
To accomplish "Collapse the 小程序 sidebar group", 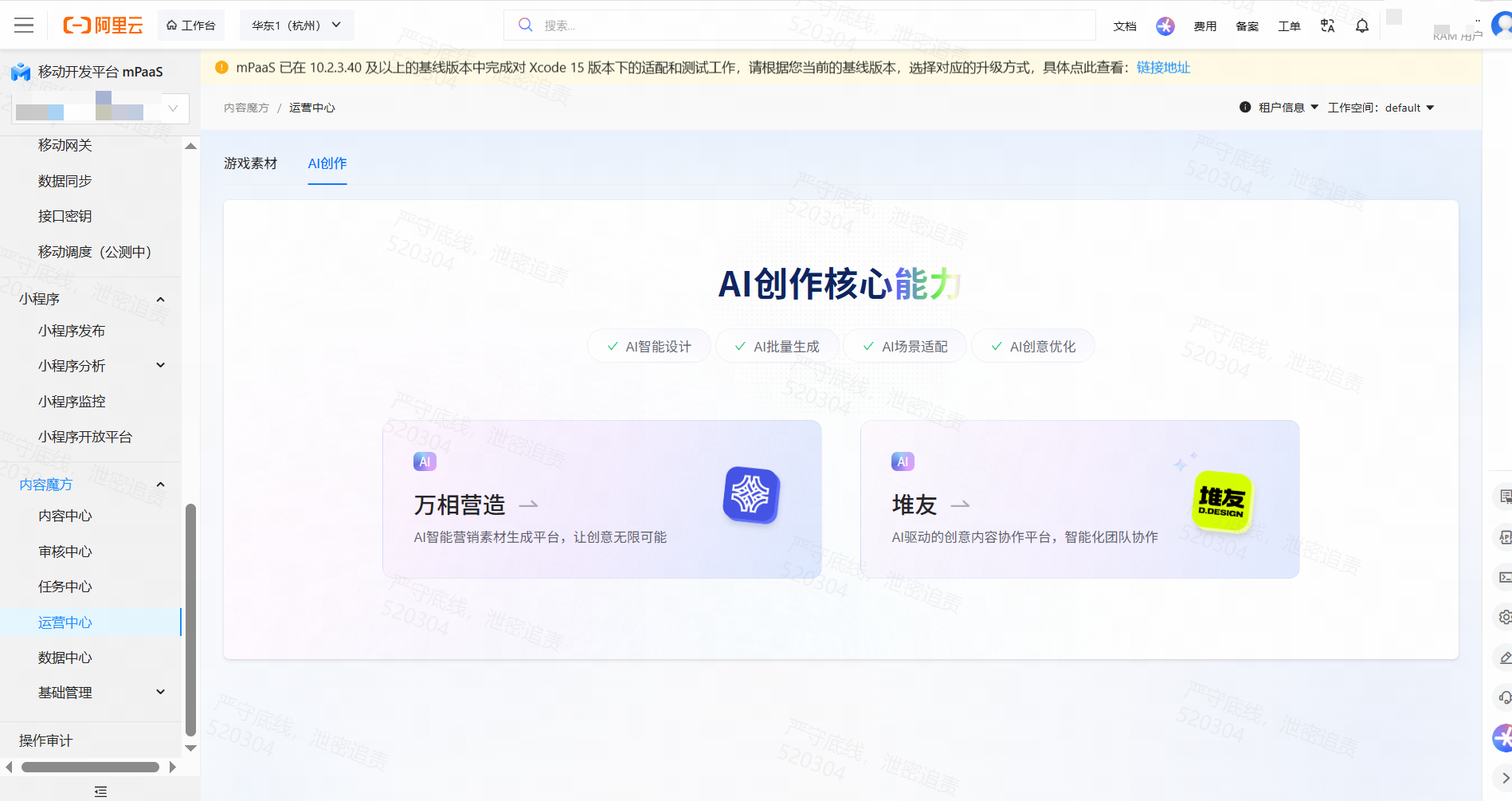I will pyautogui.click(x=160, y=300).
